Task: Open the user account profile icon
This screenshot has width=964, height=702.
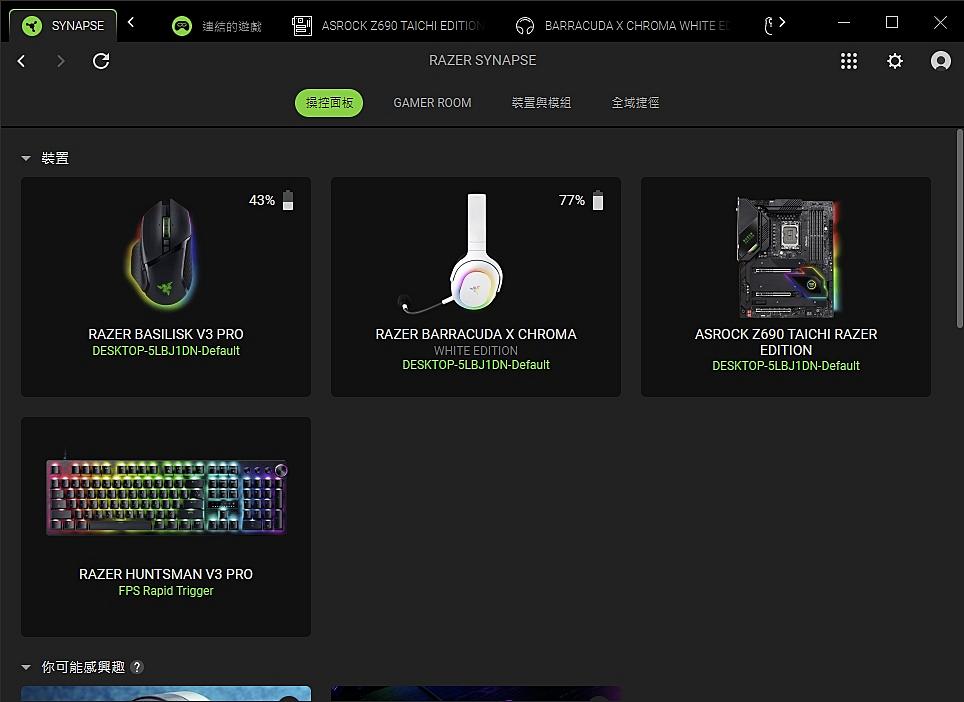Action: 940,61
